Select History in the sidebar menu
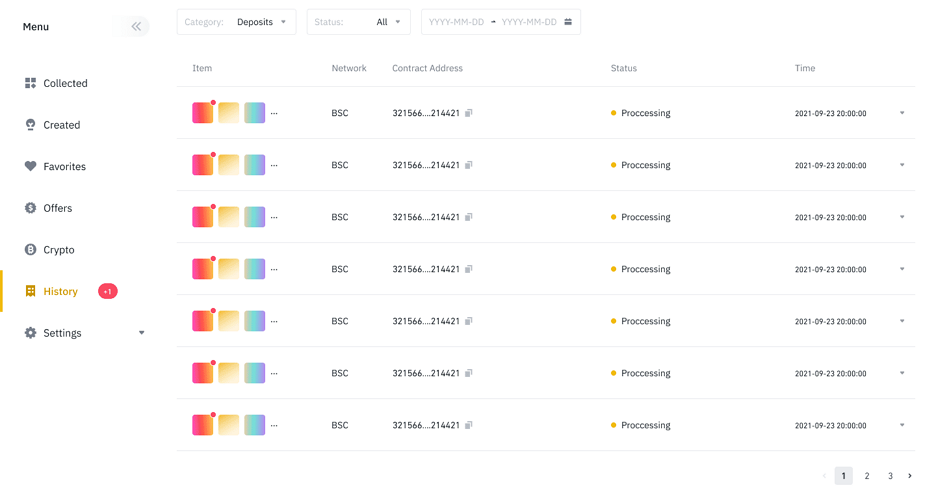936x493 pixels. 60,291
